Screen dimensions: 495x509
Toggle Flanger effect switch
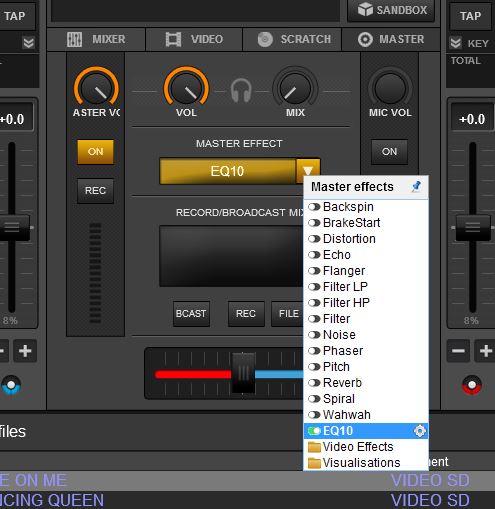314,271
